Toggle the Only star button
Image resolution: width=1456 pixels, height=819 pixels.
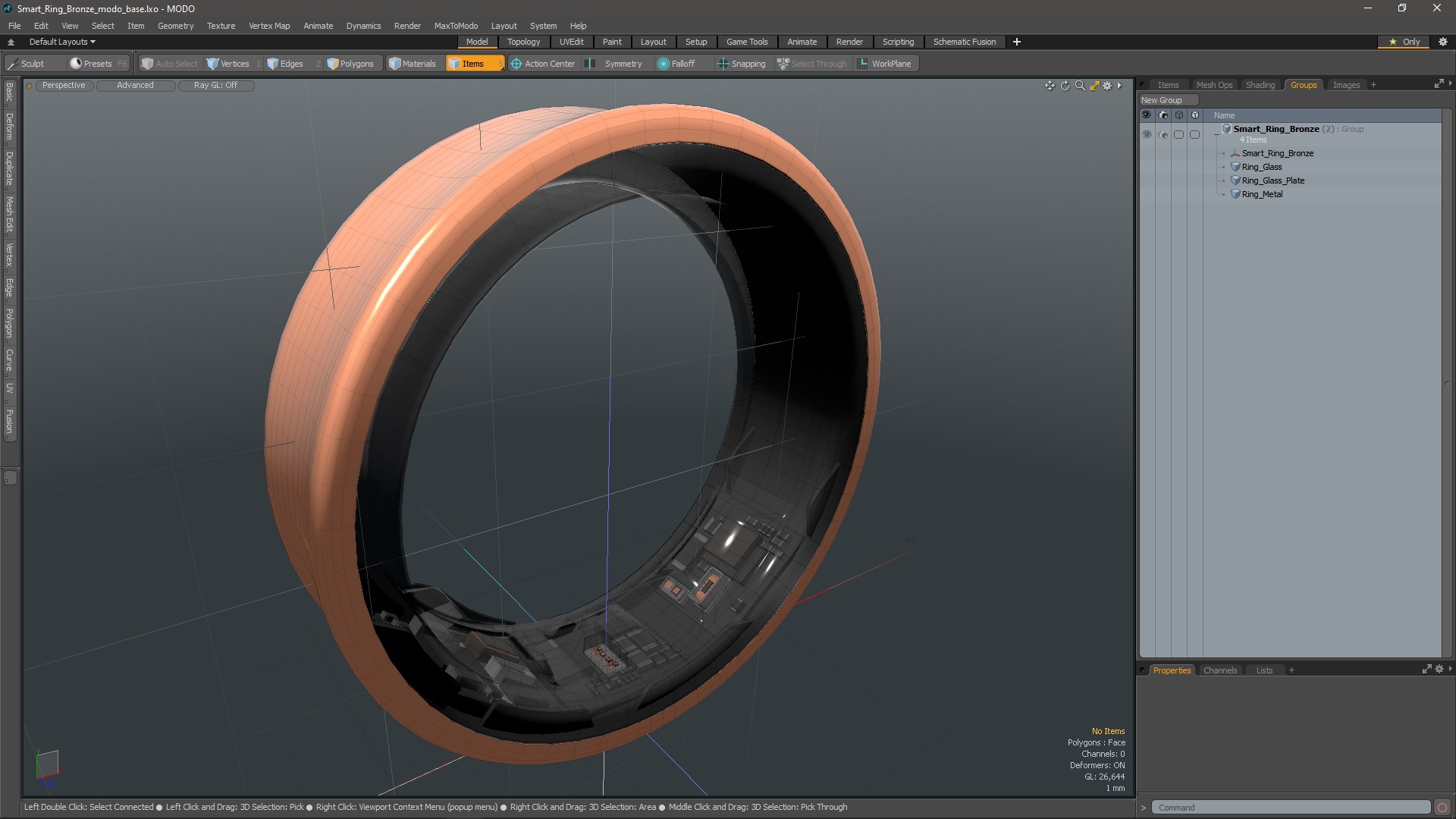tap(1404, 42)
